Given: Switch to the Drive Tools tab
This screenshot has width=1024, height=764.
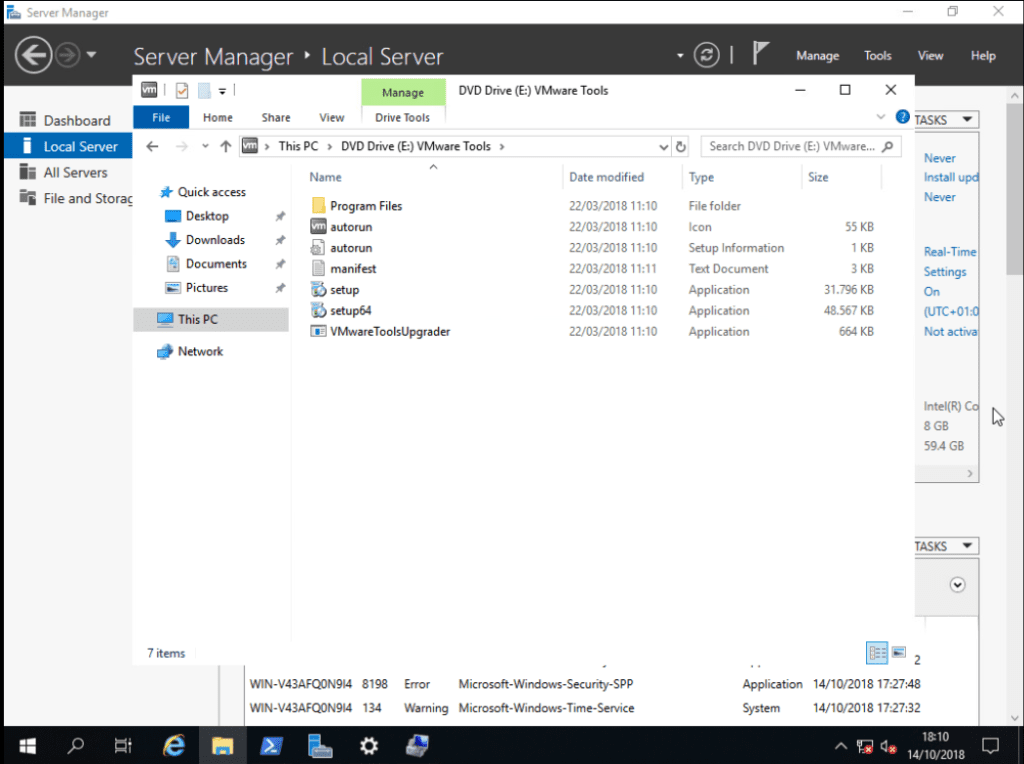Looking at the screenshot, I should [403, 117].
